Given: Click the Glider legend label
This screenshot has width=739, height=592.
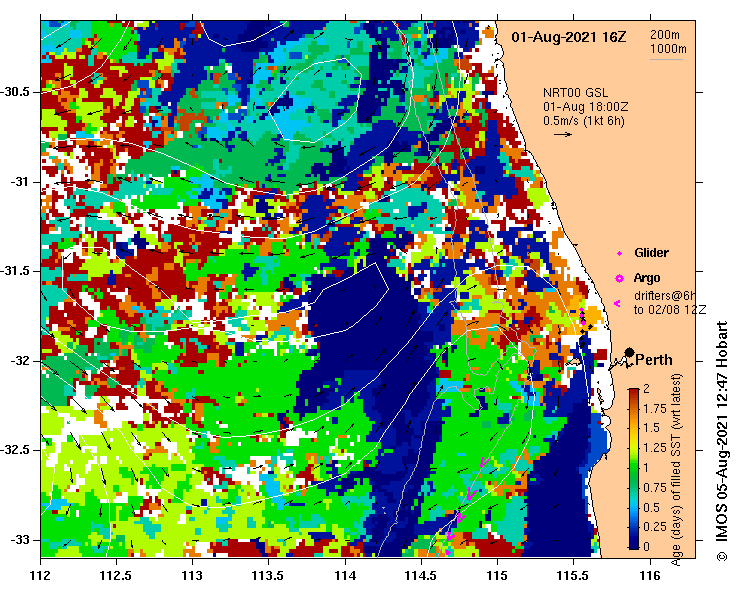Looking at the screenshot, I should click(x=651, y=253).
